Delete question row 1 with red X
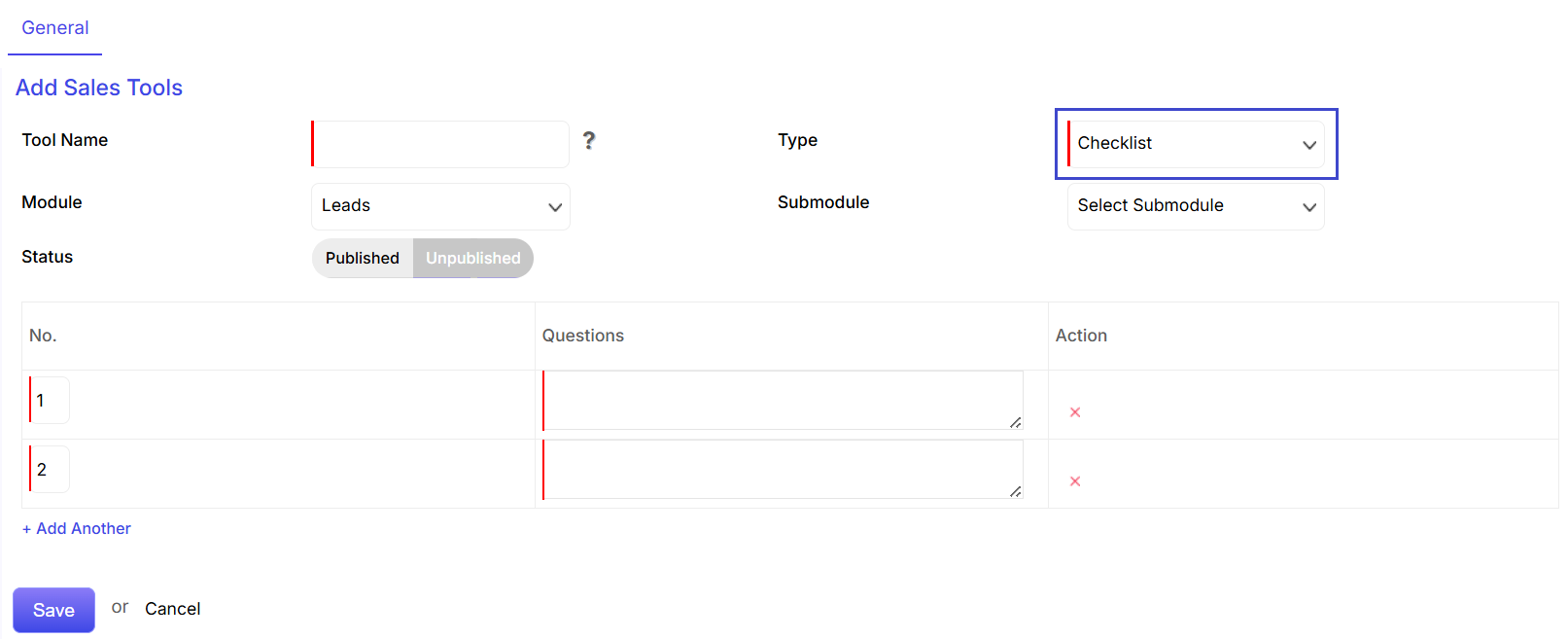The height and width of the screenshot is (639, 1568). [x=1075, y=412]
